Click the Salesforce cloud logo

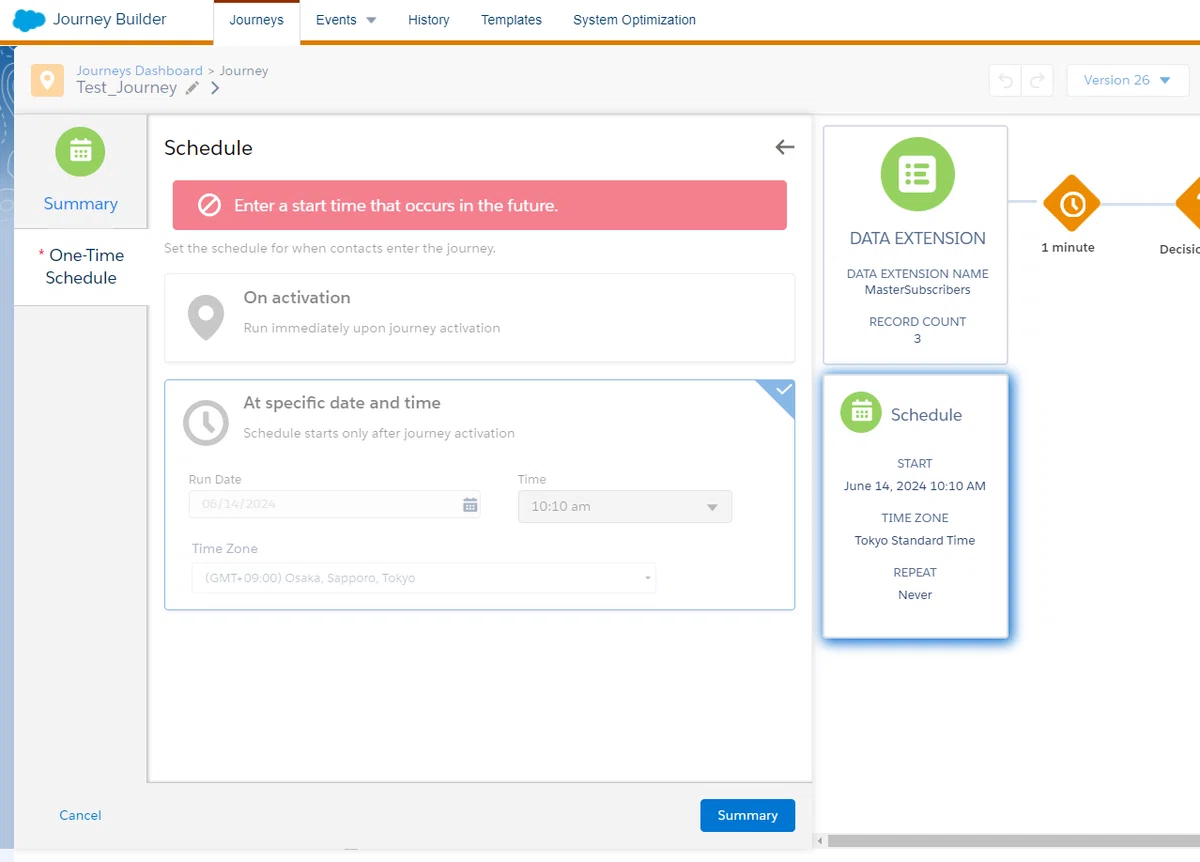pos(29,19)
